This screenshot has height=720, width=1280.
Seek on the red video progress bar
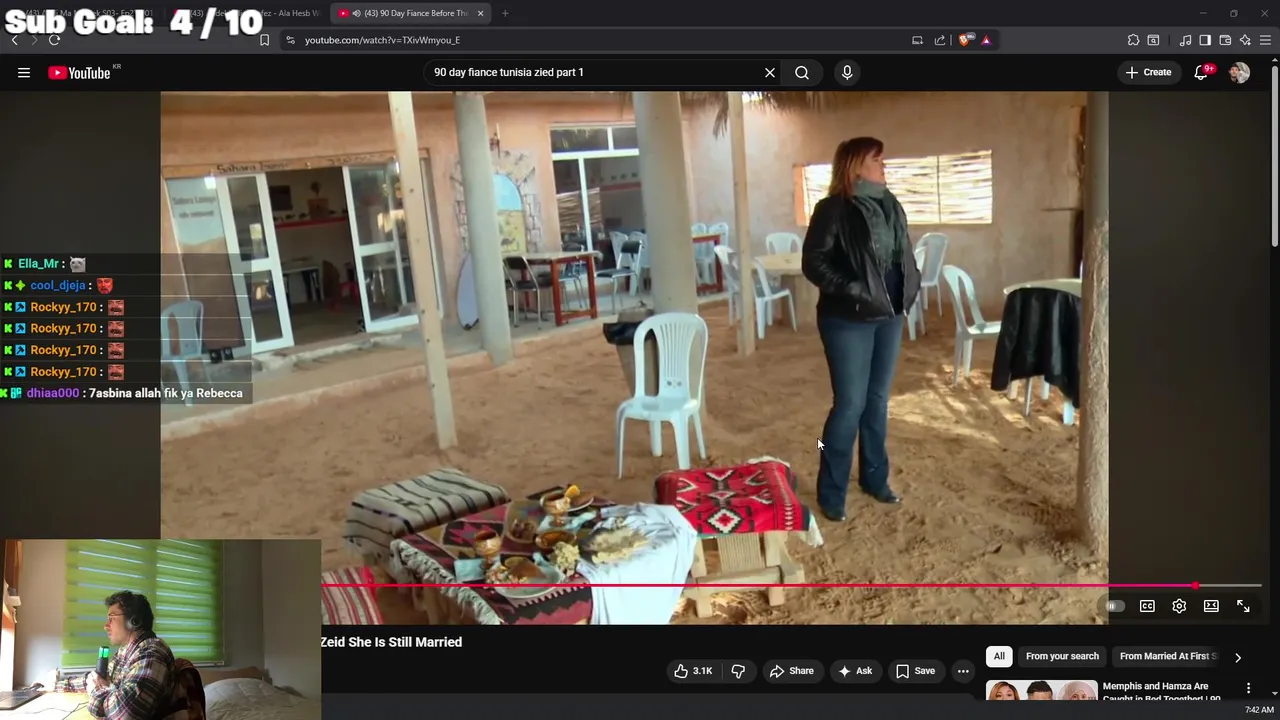point(791,585)
